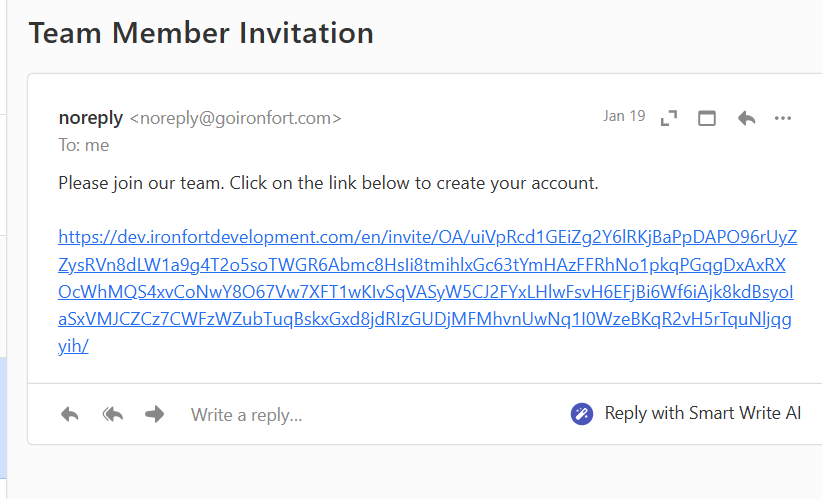
Task: Expand the 'To: me' recipient details
Action: point(84,145)
